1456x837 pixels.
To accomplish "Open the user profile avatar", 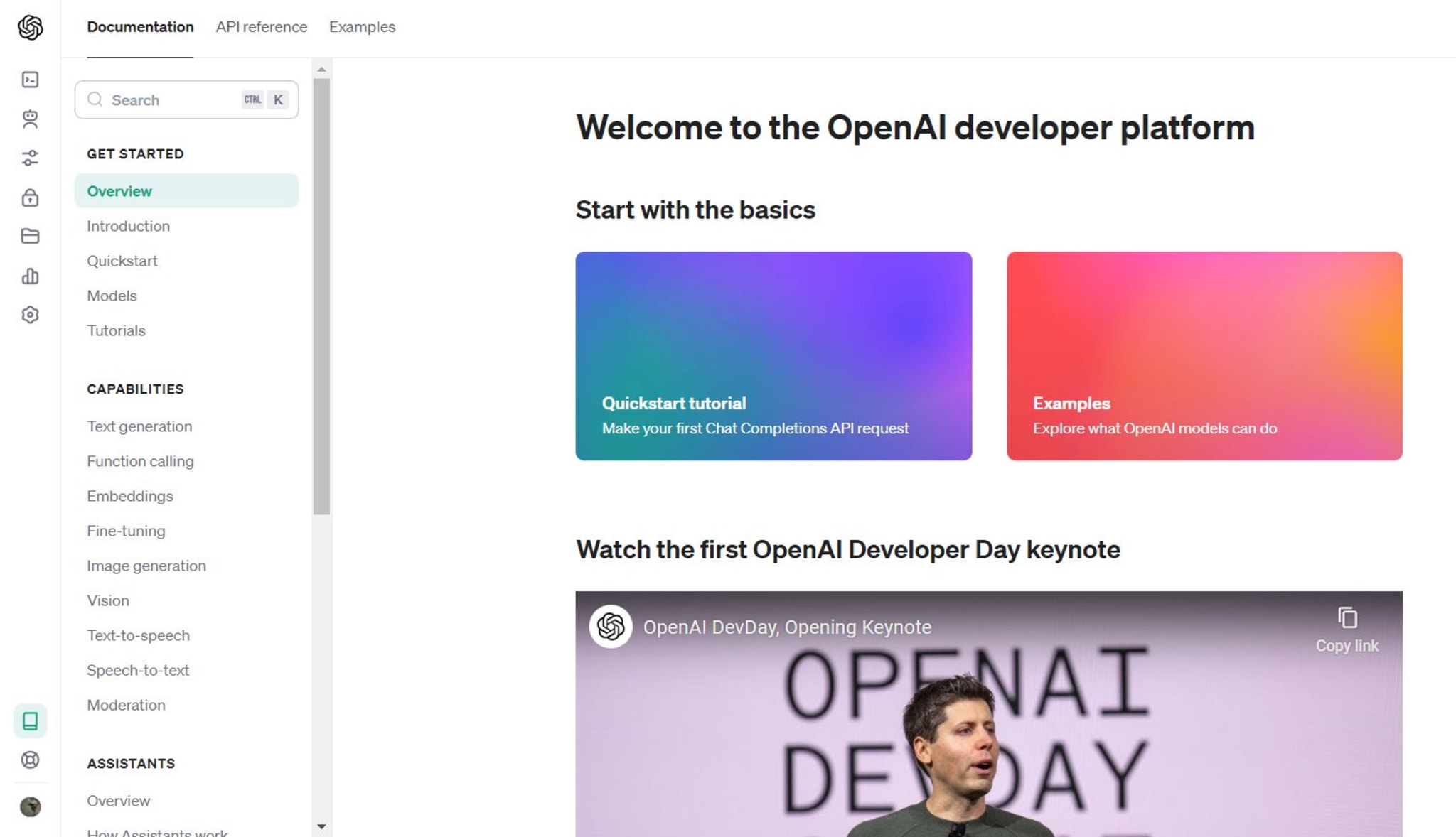I will pyautogui.click(x=30, y=806).
